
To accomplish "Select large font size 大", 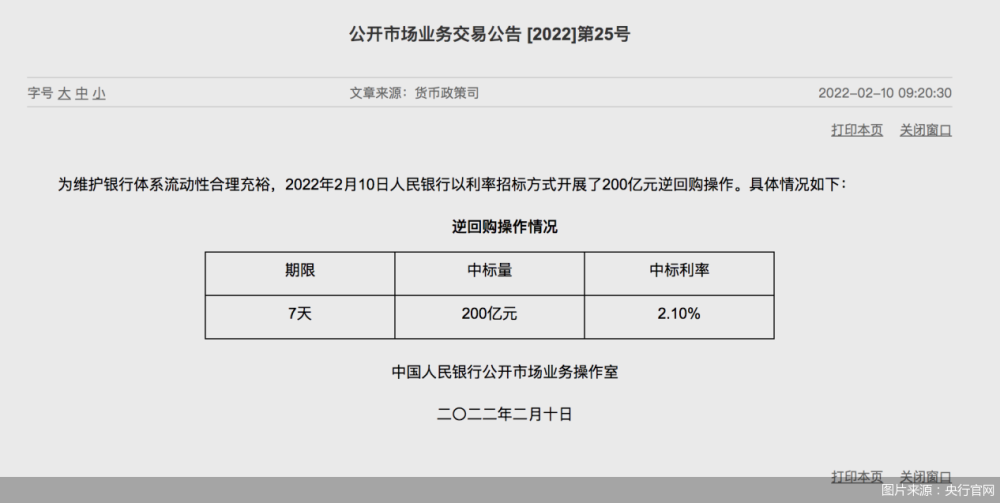I will 64,94.
